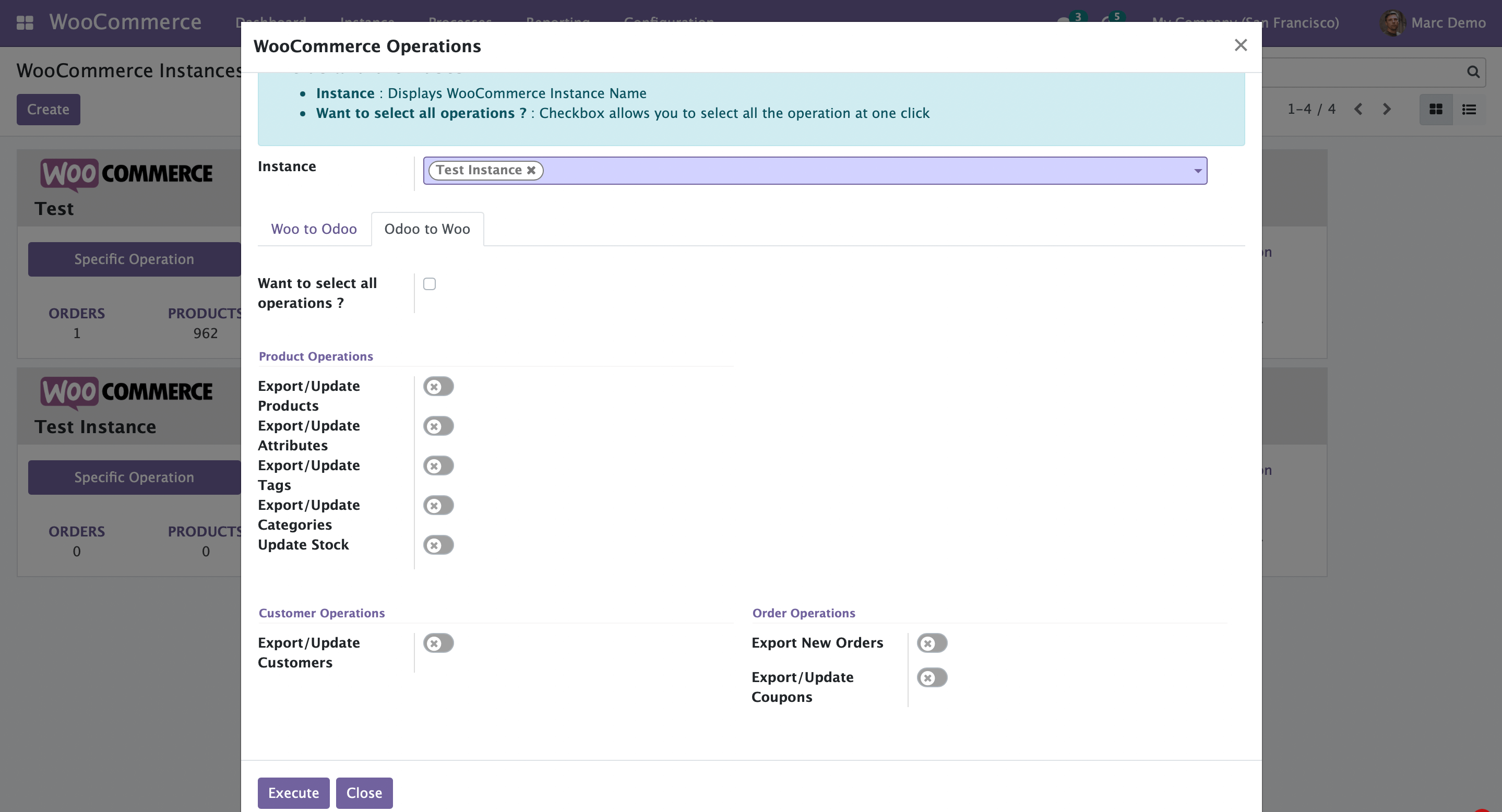The width and height of the screenshot is (1502, 812).
Task: Turn on the Update Stock toggle
Action: tap(438, 545)
